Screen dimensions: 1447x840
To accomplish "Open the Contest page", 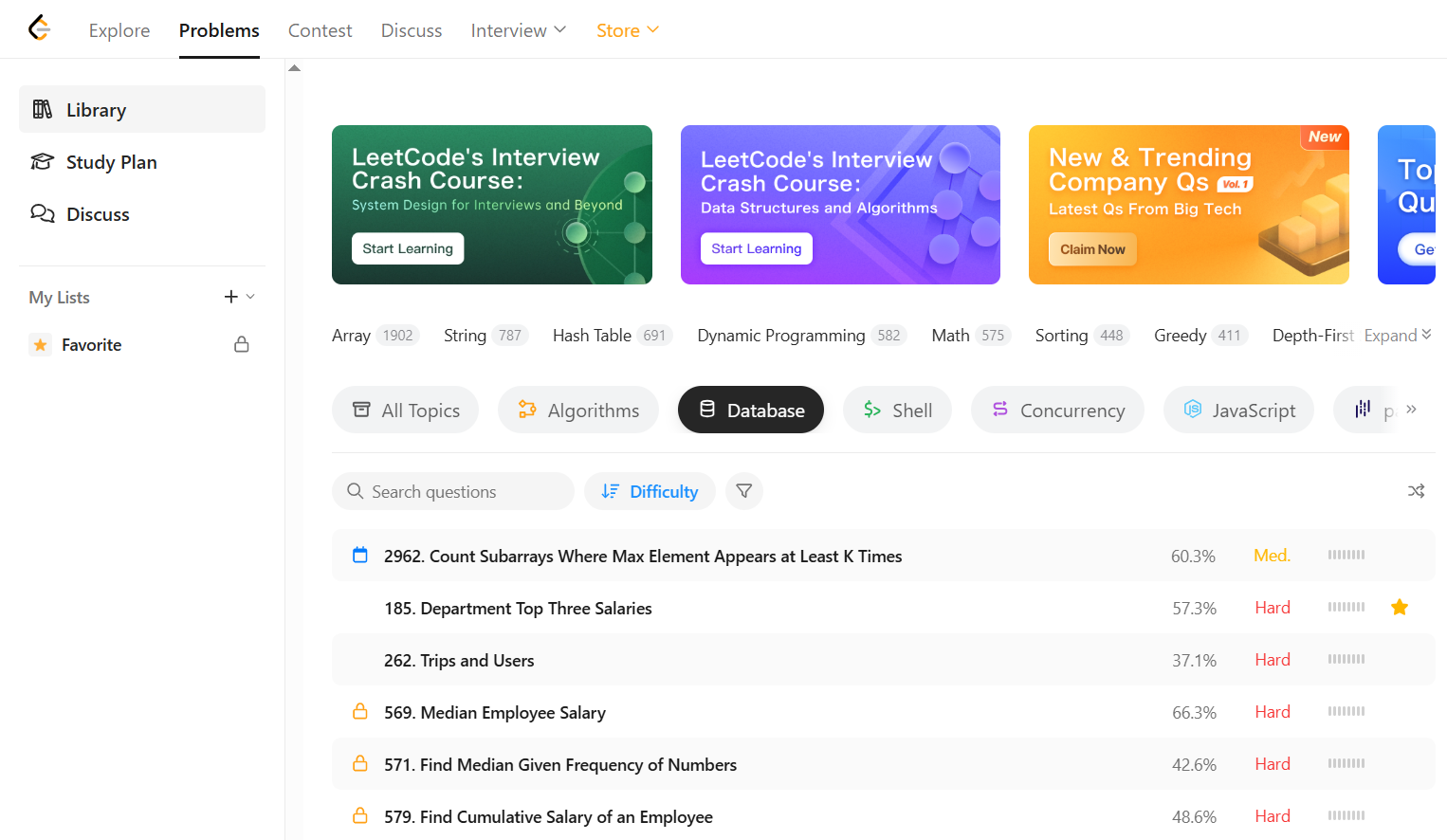I will (320, 30).
